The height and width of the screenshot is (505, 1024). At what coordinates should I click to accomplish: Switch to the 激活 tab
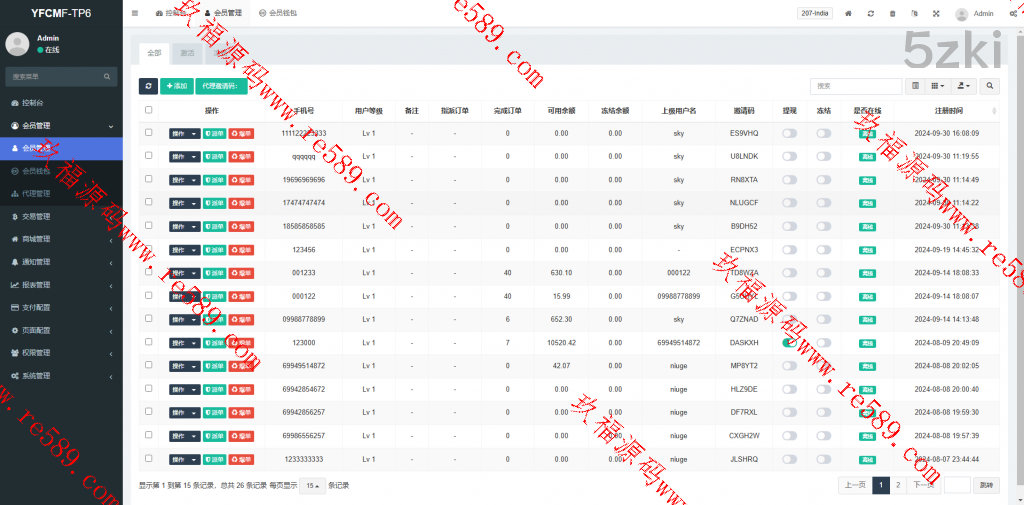point(187,53)
